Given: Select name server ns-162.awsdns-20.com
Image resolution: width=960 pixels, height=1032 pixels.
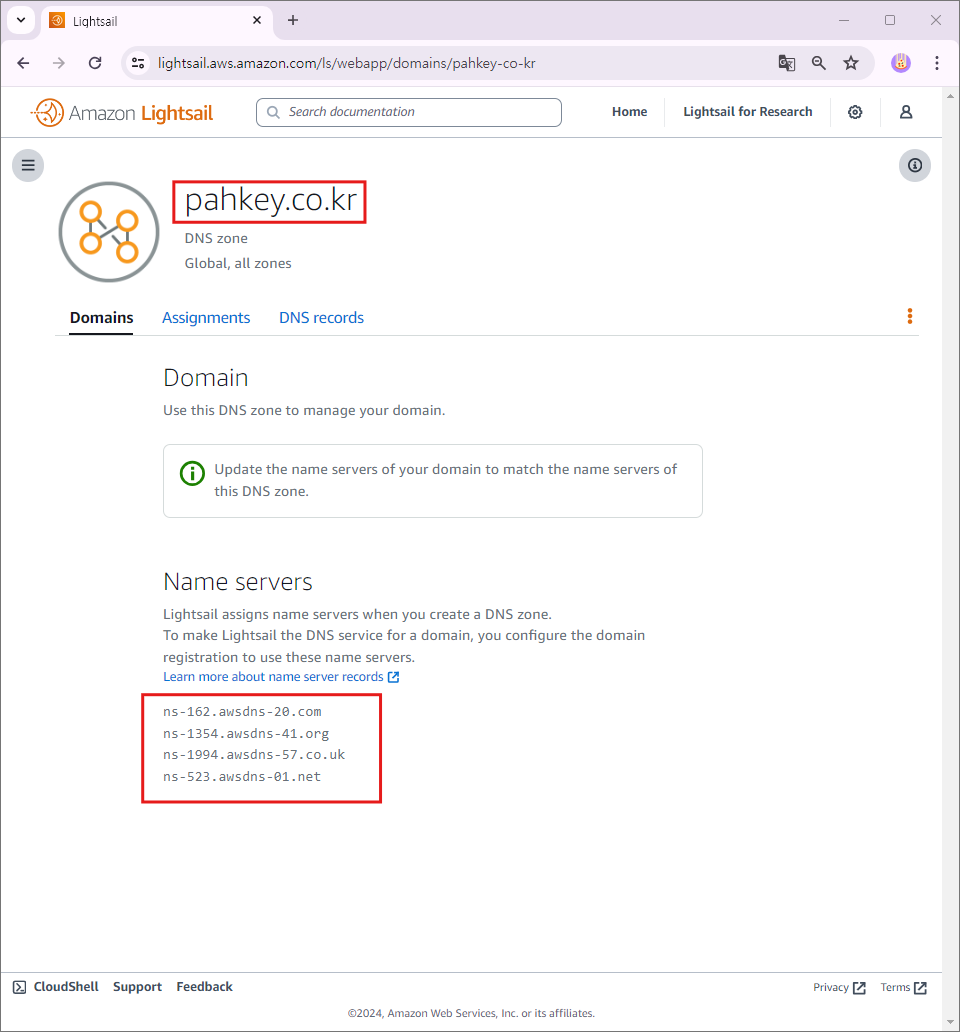Looking at the screenshot, I should 242,712.
